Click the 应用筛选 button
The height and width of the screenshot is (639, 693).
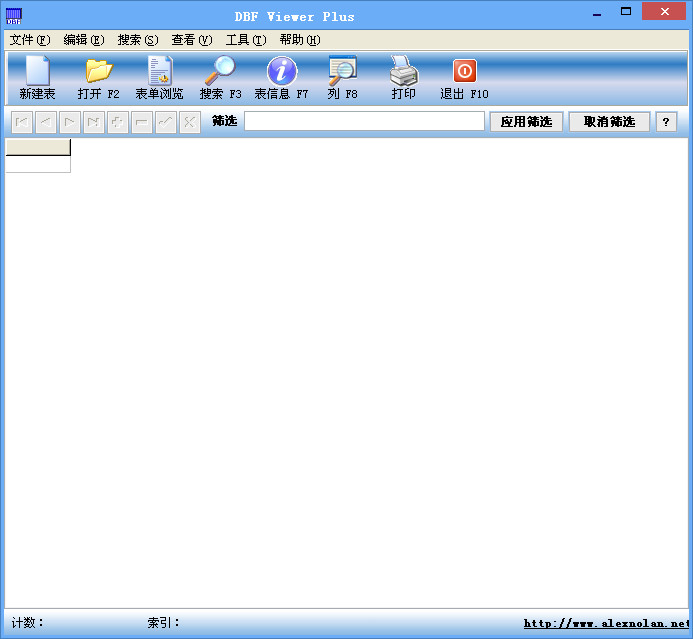click(526, 122)
